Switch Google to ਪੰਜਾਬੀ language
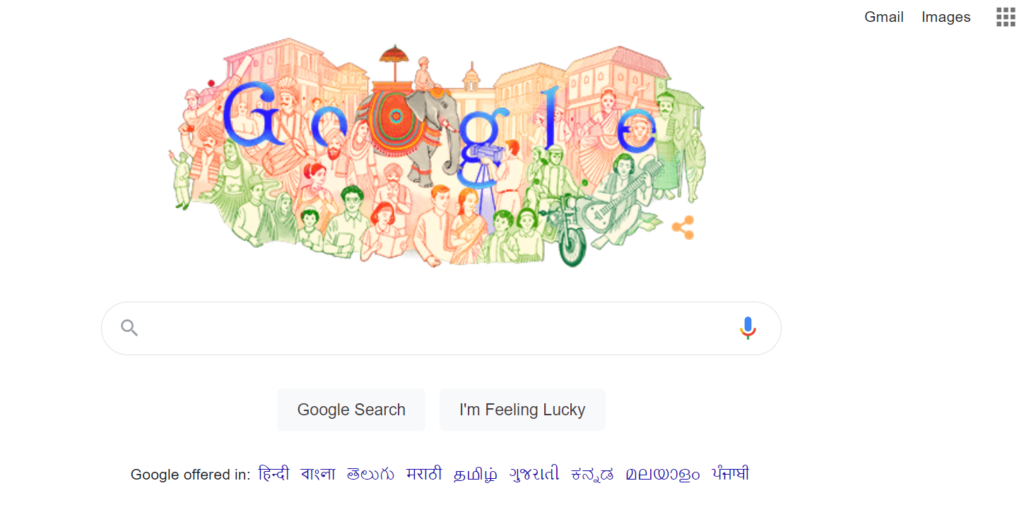Image resolution: width=1024 pixels, height=529 pixels. click(x=730, y=473)
